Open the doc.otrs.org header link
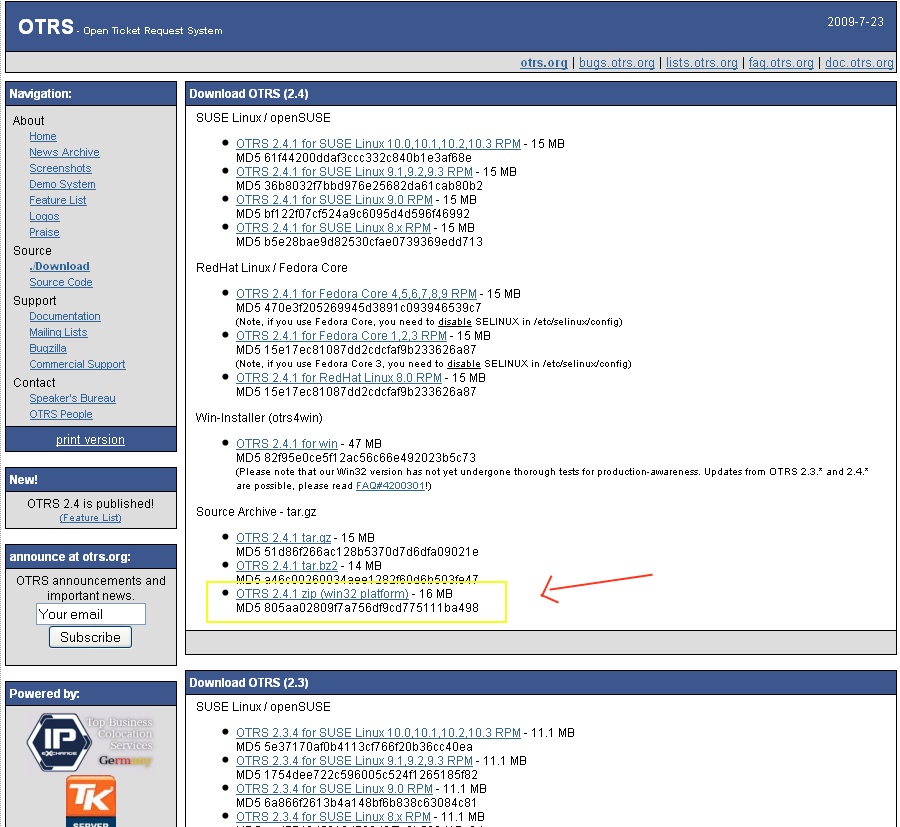900x827 pixels. 859,63
